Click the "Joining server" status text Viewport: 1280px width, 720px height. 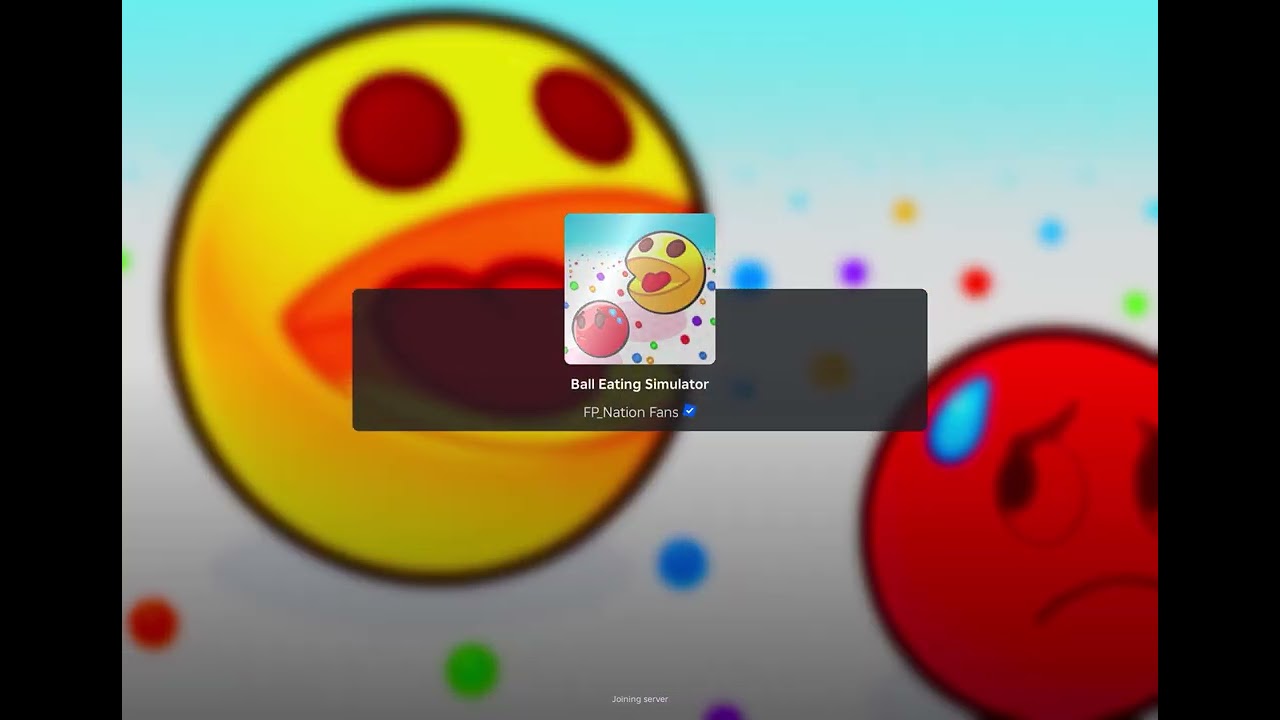tap(640, 699)
